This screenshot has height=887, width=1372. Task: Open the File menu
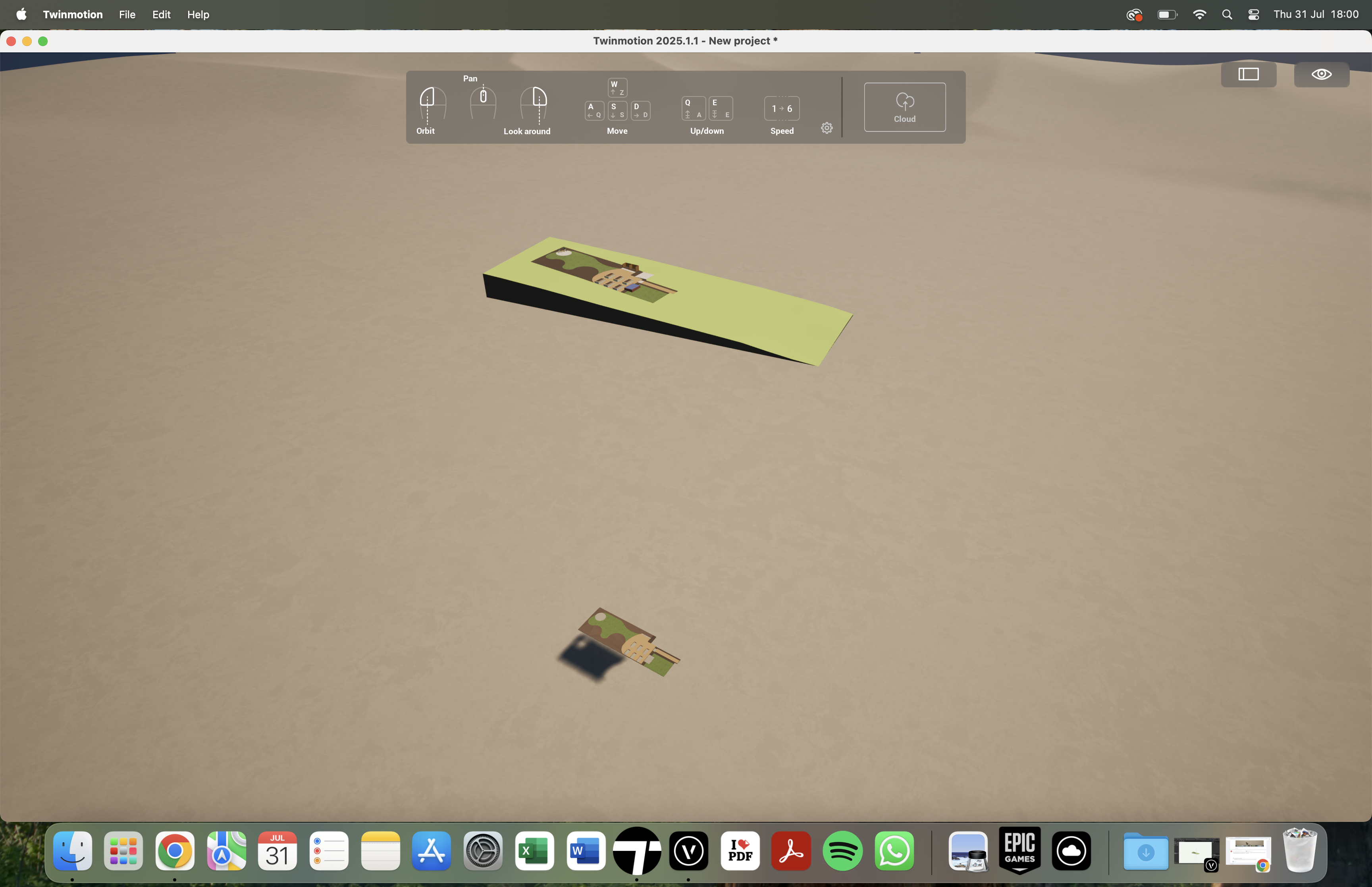click(x=127, y=14)
